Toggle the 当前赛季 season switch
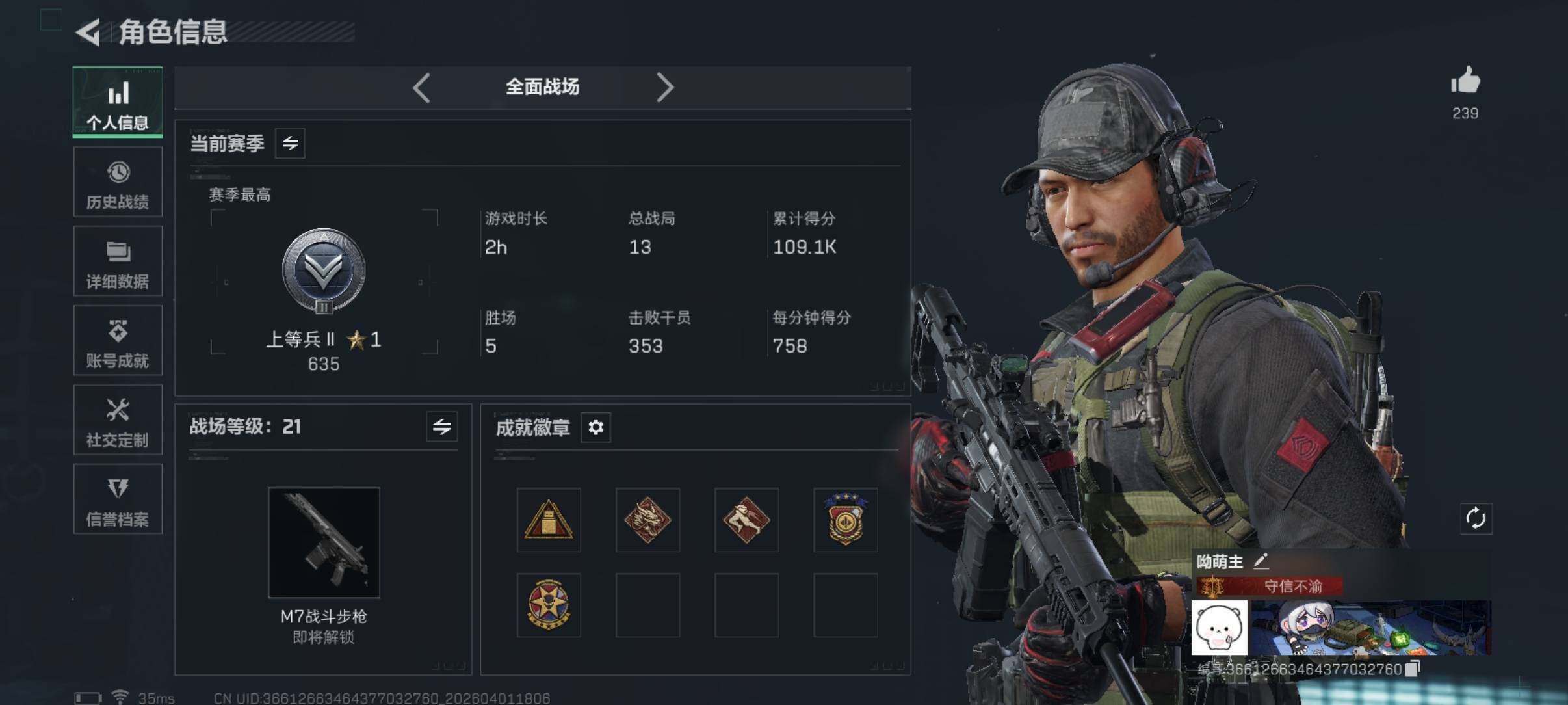The width and height of the screenshot is (1568, 705). tap(290, 143)
